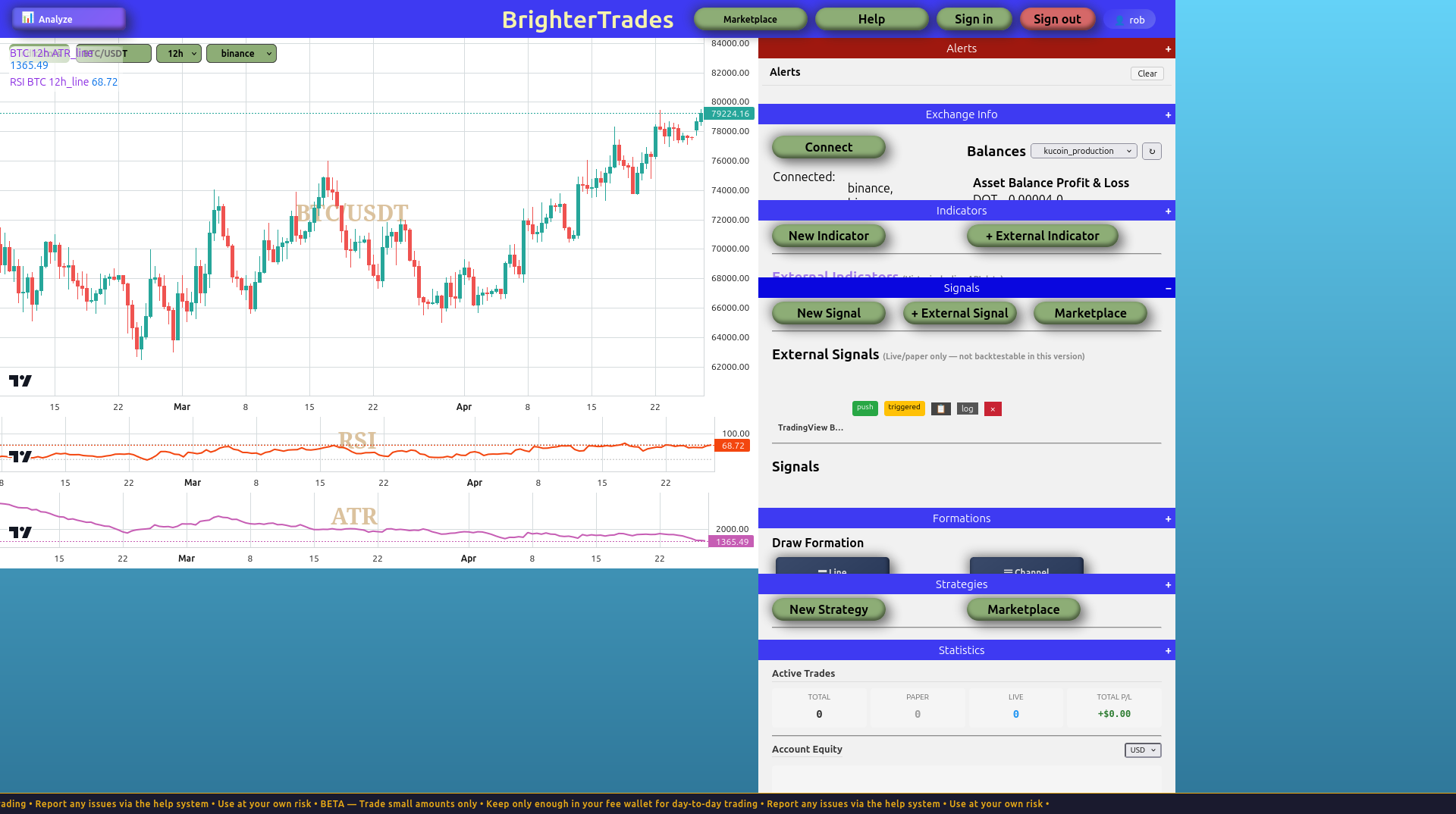This screenshot has width=1456, height=814.
Task: Expand the Alerts panel plus icon
Action: (x=1168, y=49)
